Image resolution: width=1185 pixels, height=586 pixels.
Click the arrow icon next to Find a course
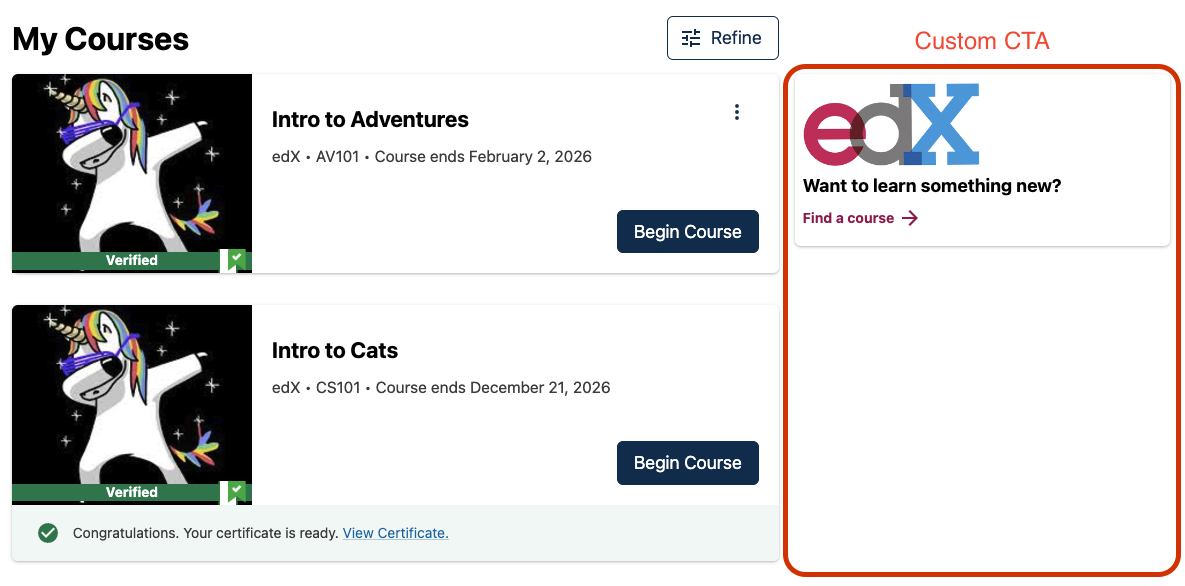pos(910,218)
